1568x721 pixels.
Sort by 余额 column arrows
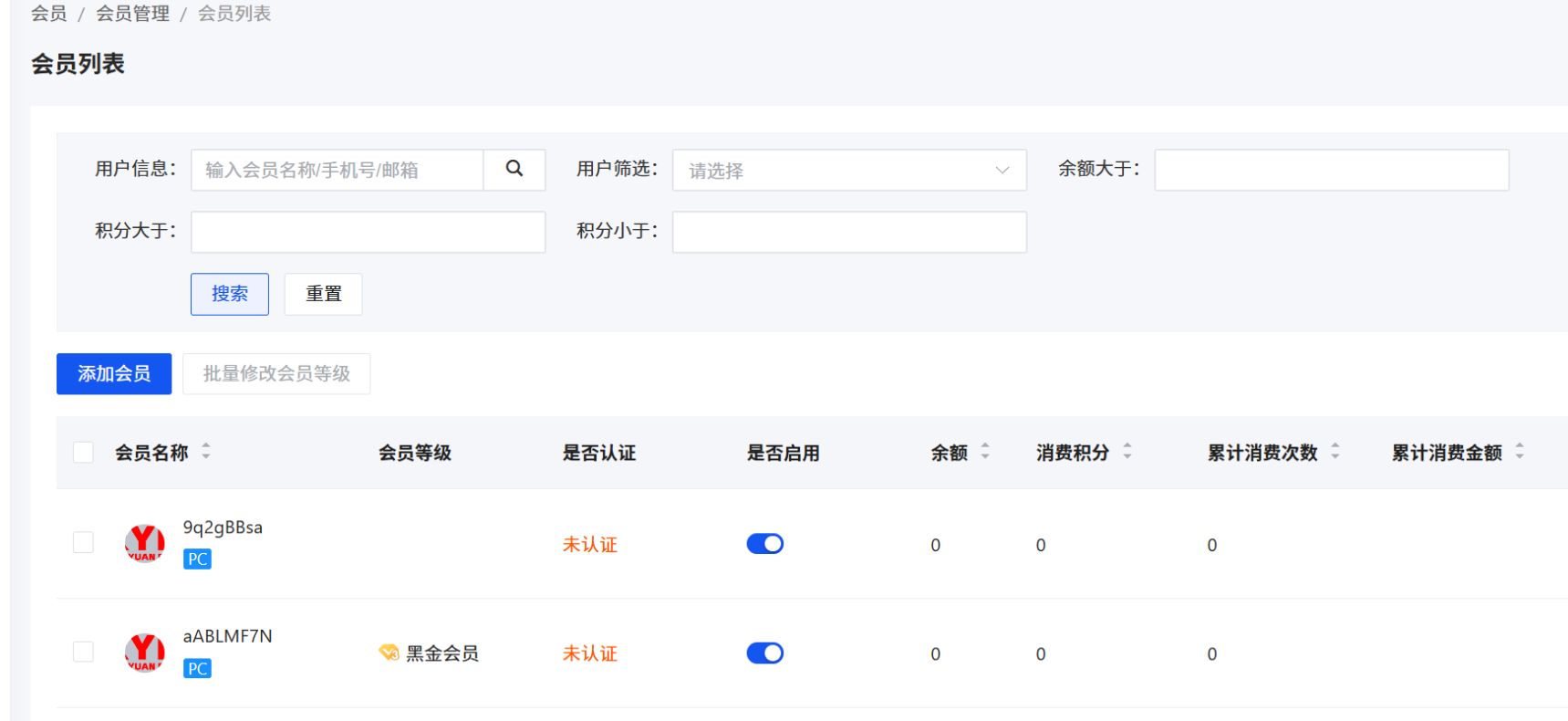click(985, 451)
